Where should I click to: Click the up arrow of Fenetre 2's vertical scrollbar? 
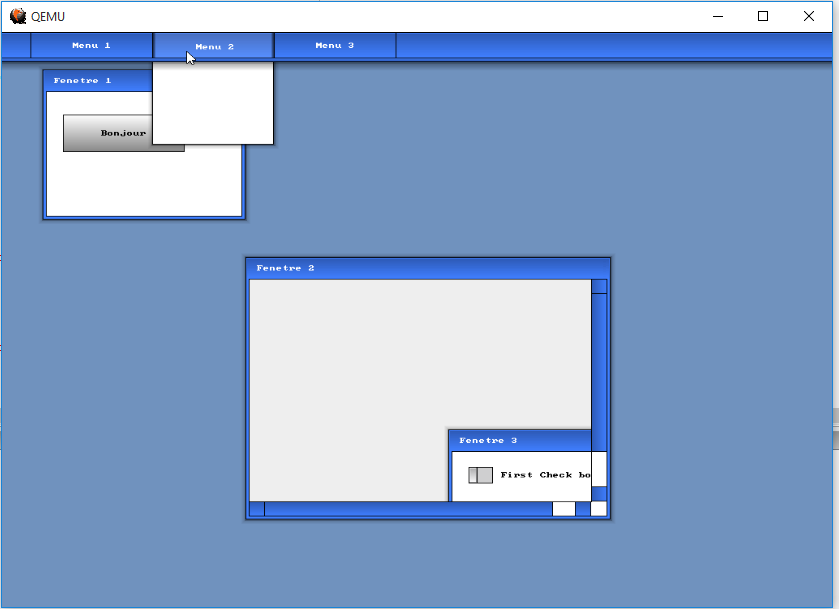coord(599,287)
